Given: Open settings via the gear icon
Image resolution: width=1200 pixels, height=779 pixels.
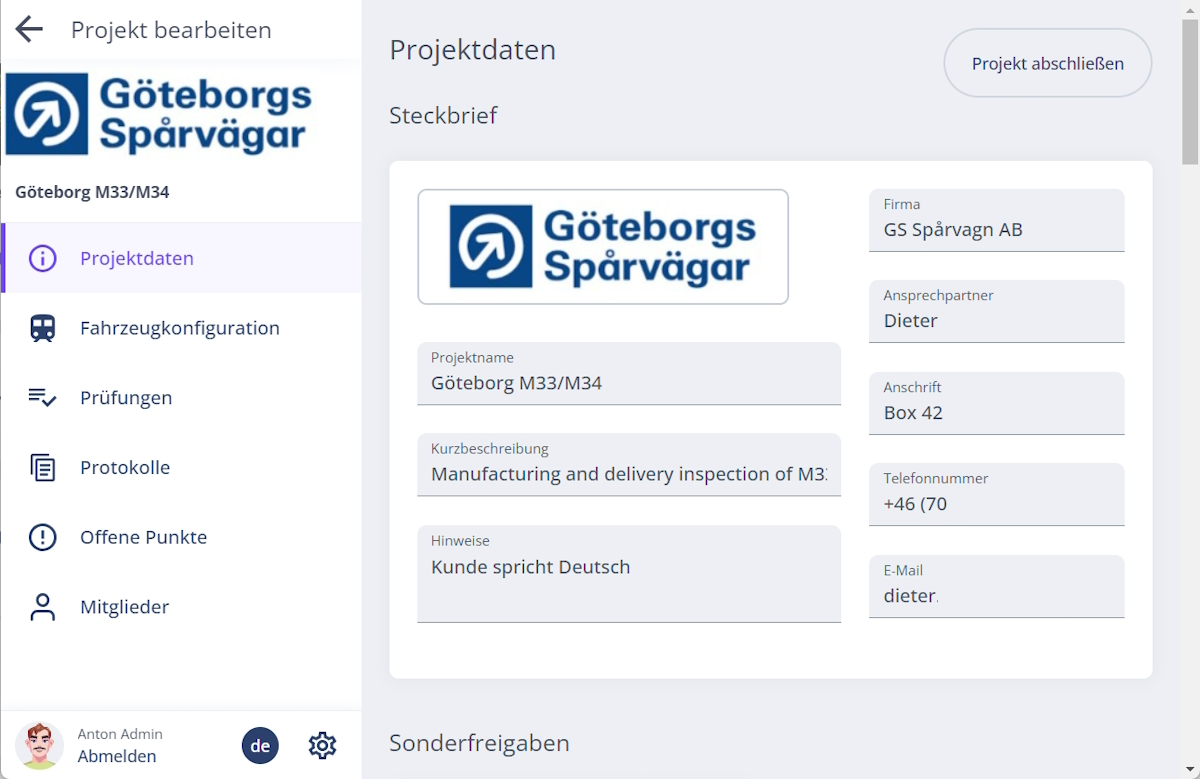Looking at the screenshot, I should click(x=322, y=745).
